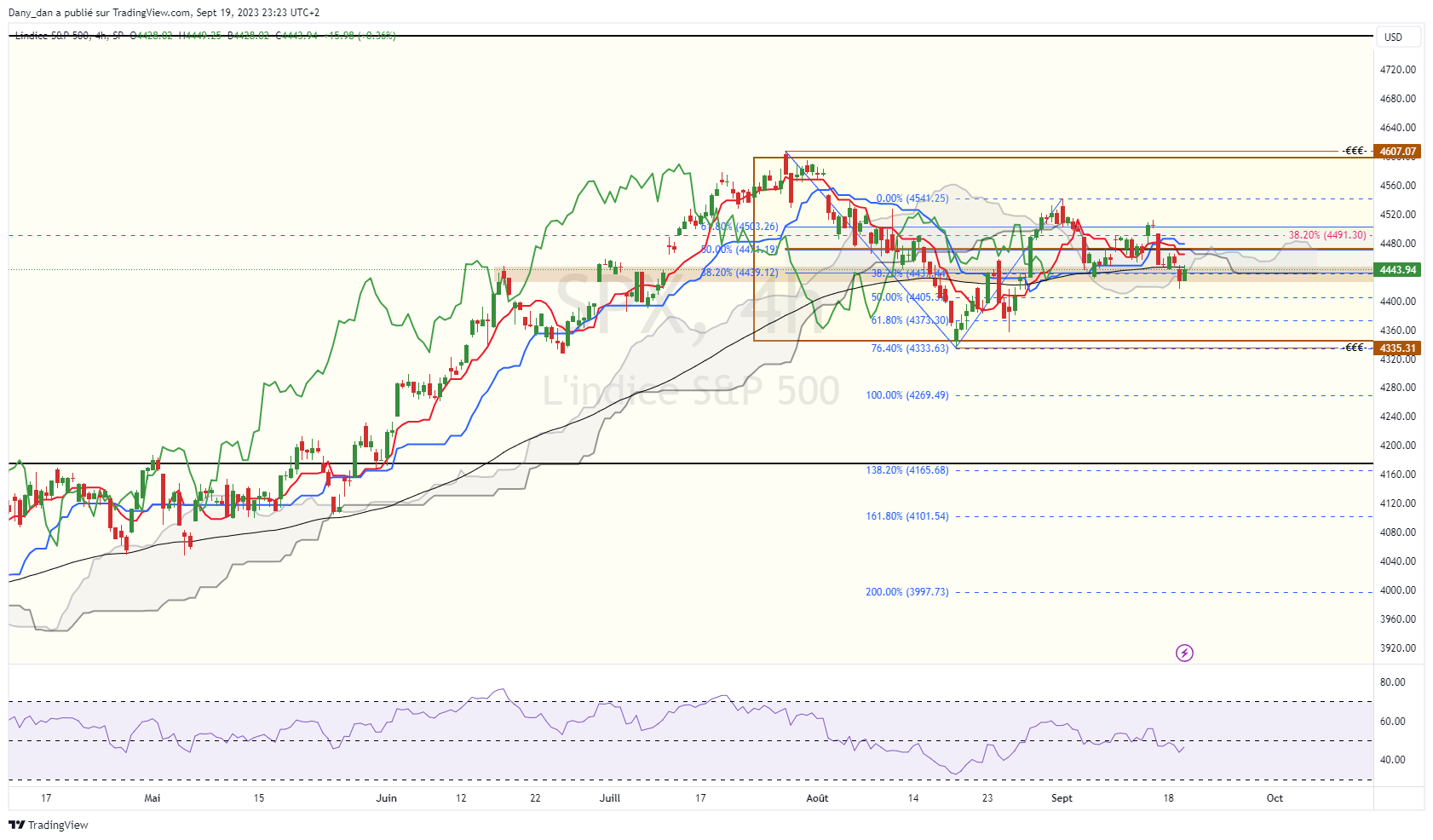Click the 138.20% (4165.68) Fibonacci label

[x=907, y=470]
